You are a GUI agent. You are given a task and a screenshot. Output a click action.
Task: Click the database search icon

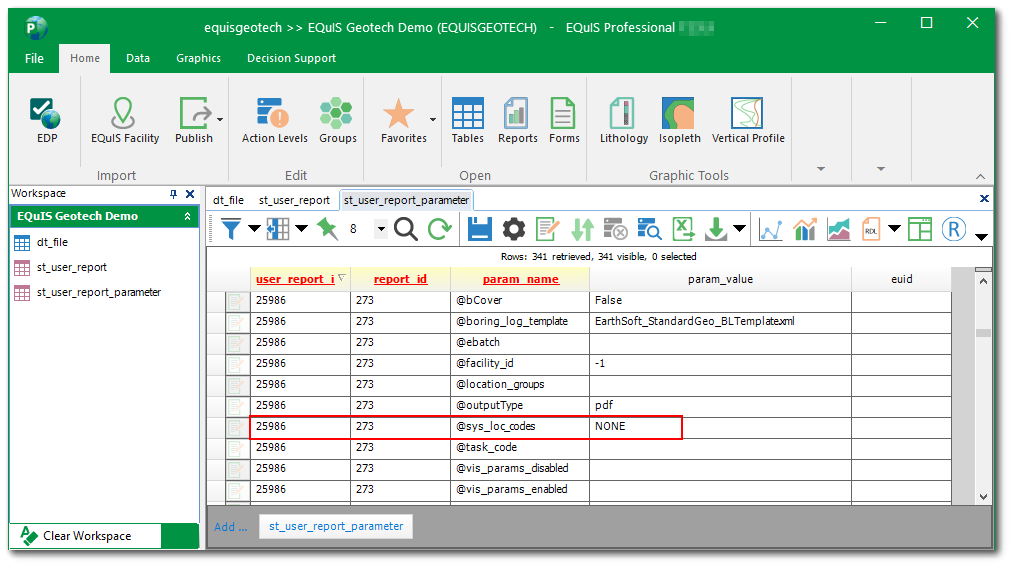[649, 229]
